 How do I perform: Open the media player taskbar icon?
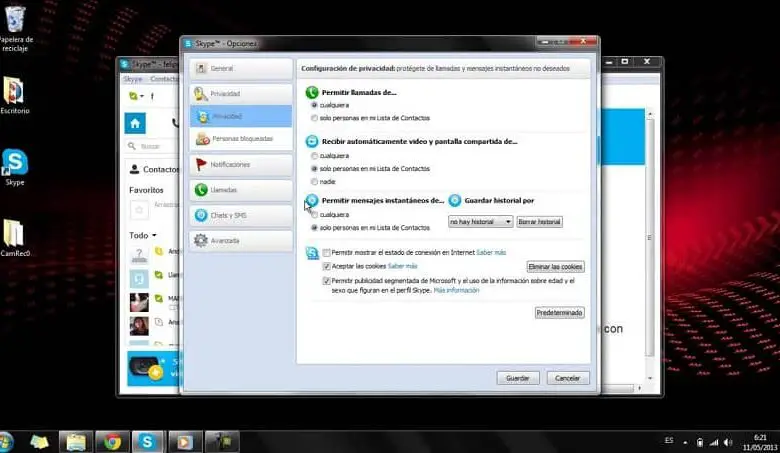point(185,442)
